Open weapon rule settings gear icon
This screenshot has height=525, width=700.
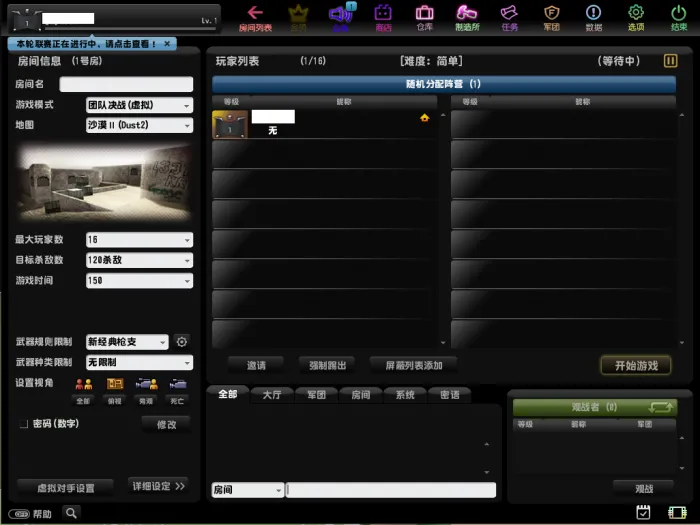pos(182,342)
